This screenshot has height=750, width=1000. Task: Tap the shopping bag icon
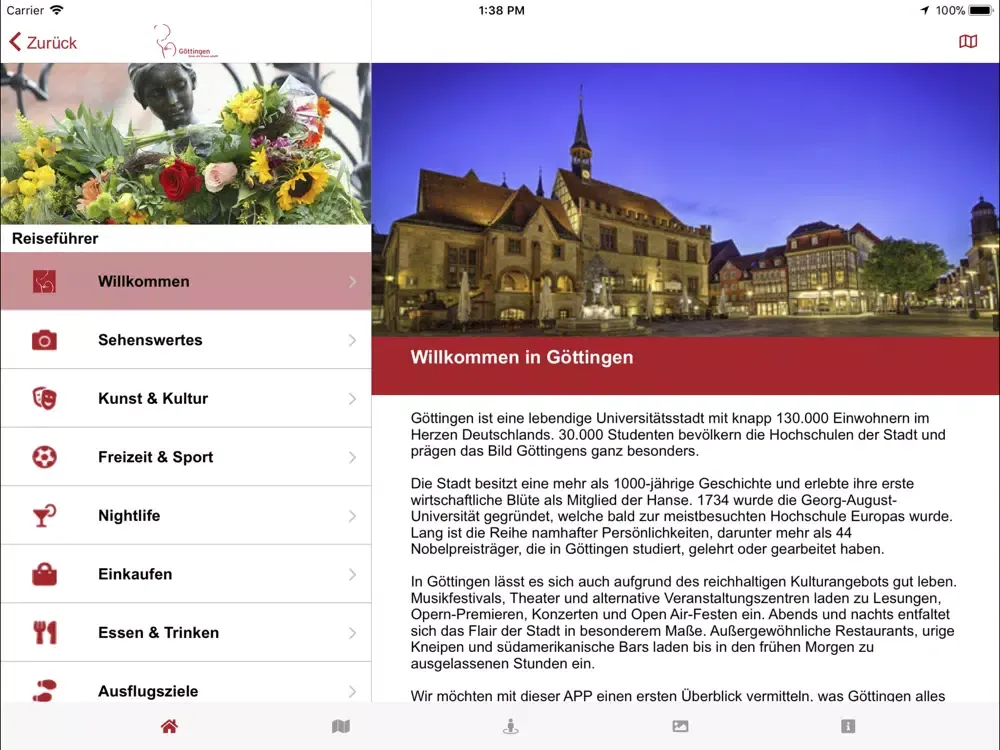coord(44,574)
